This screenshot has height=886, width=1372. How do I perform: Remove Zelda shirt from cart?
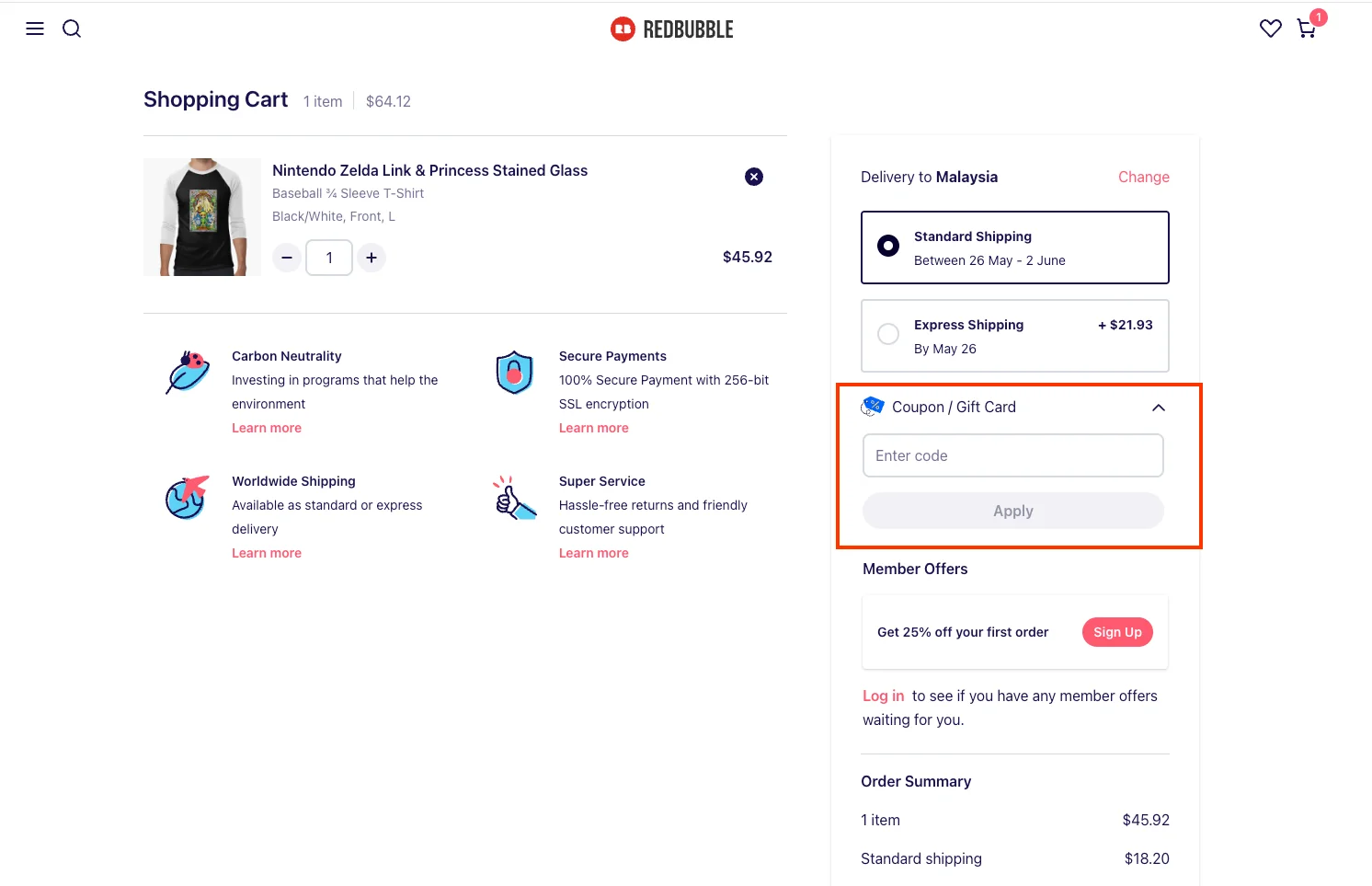pyautogui.click(x=754, y=177)
